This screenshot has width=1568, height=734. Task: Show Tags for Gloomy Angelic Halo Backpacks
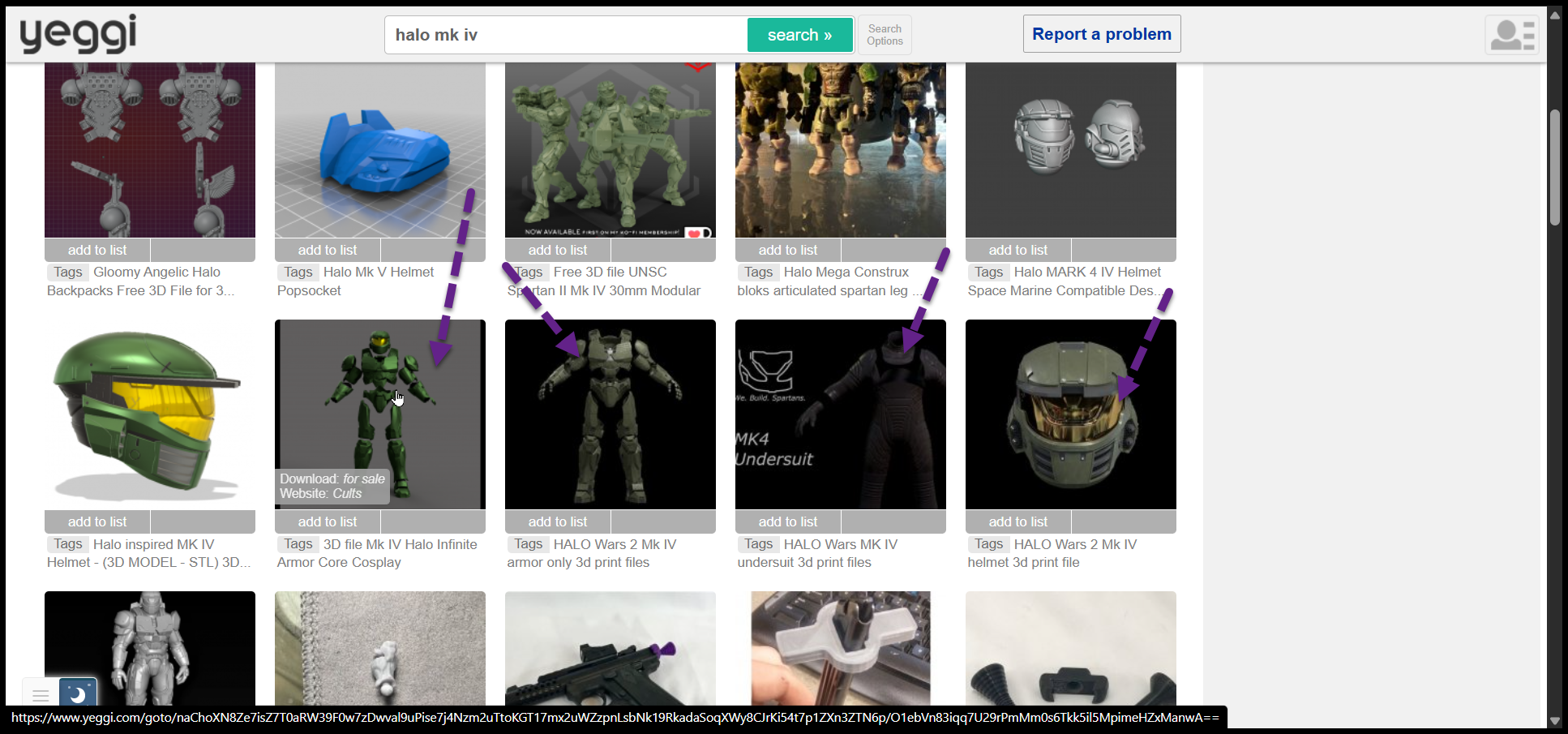(68, 273)
